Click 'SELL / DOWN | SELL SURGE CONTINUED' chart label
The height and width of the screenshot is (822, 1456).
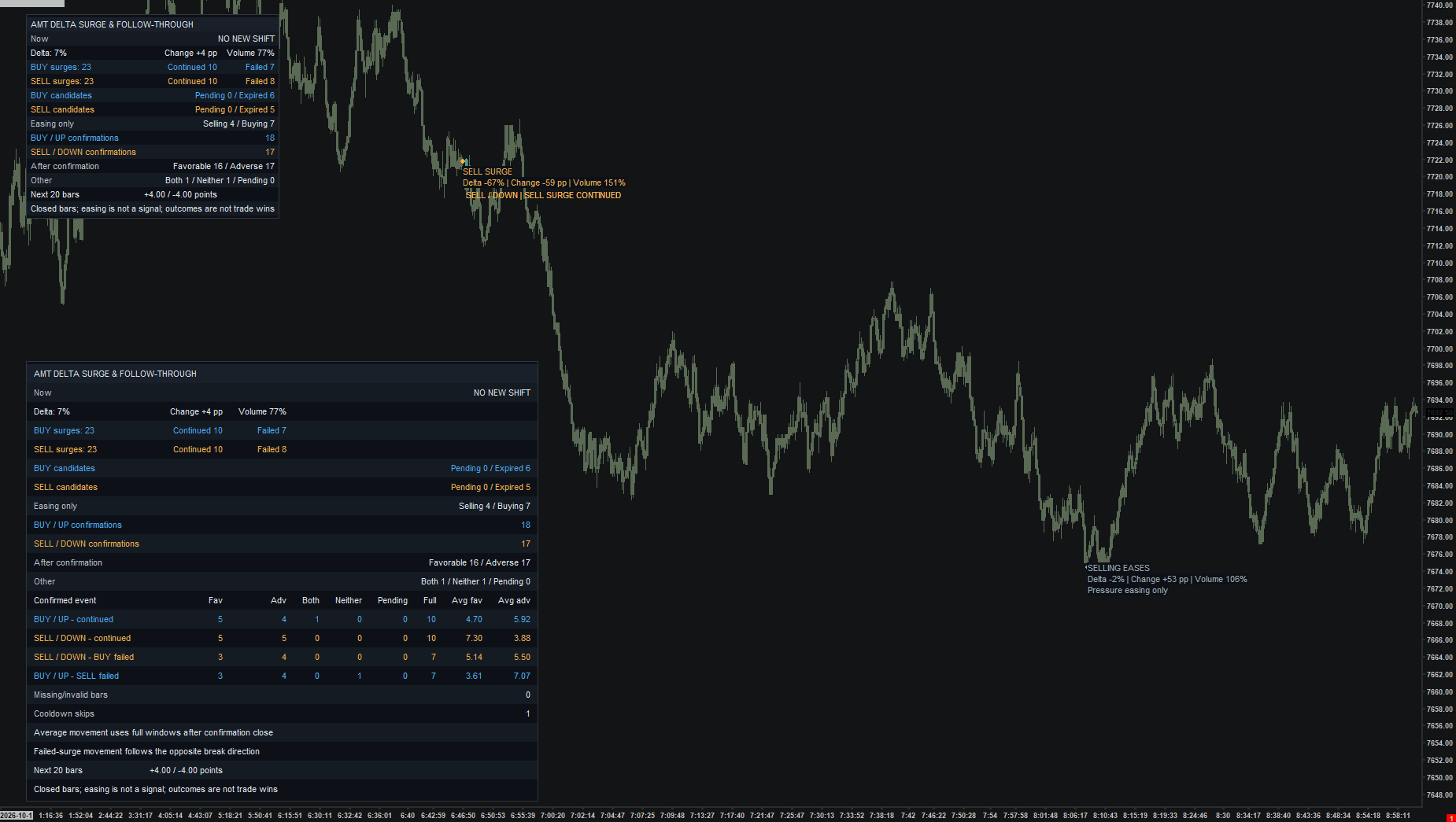[543, 195]
